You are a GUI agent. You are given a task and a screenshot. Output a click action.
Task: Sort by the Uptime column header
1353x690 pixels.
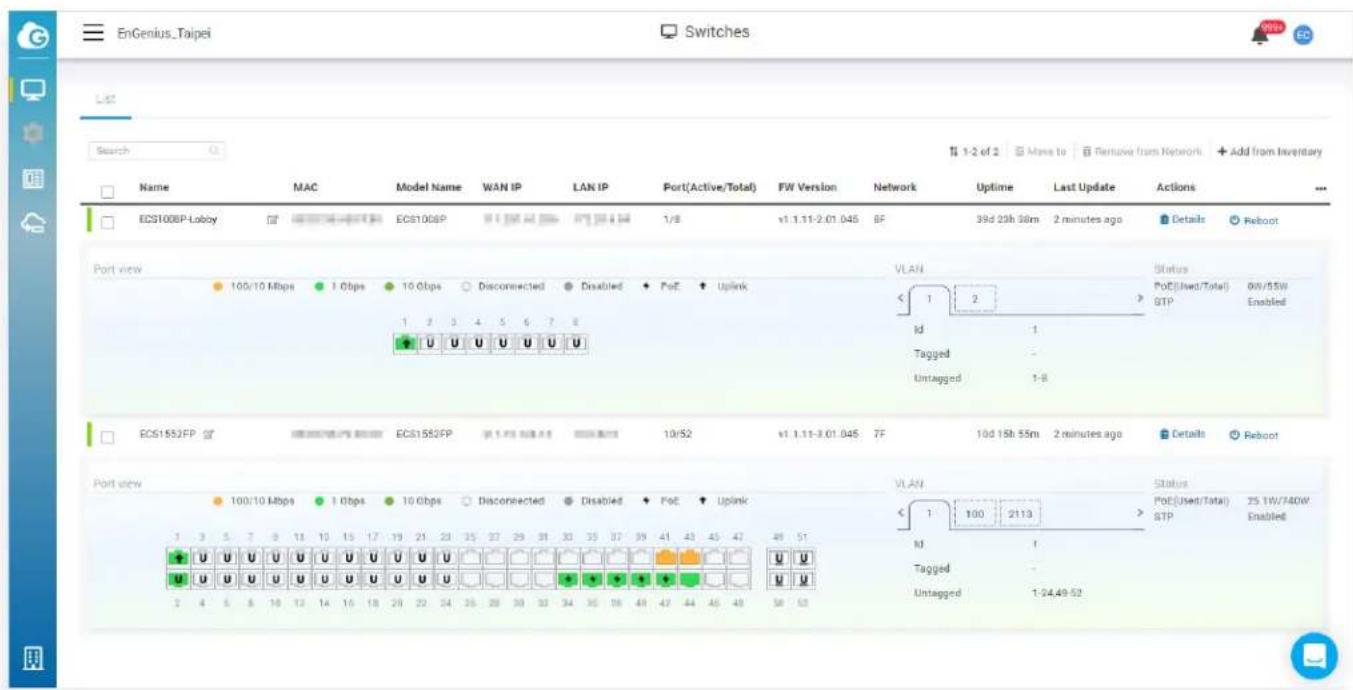tap(995, 187)
